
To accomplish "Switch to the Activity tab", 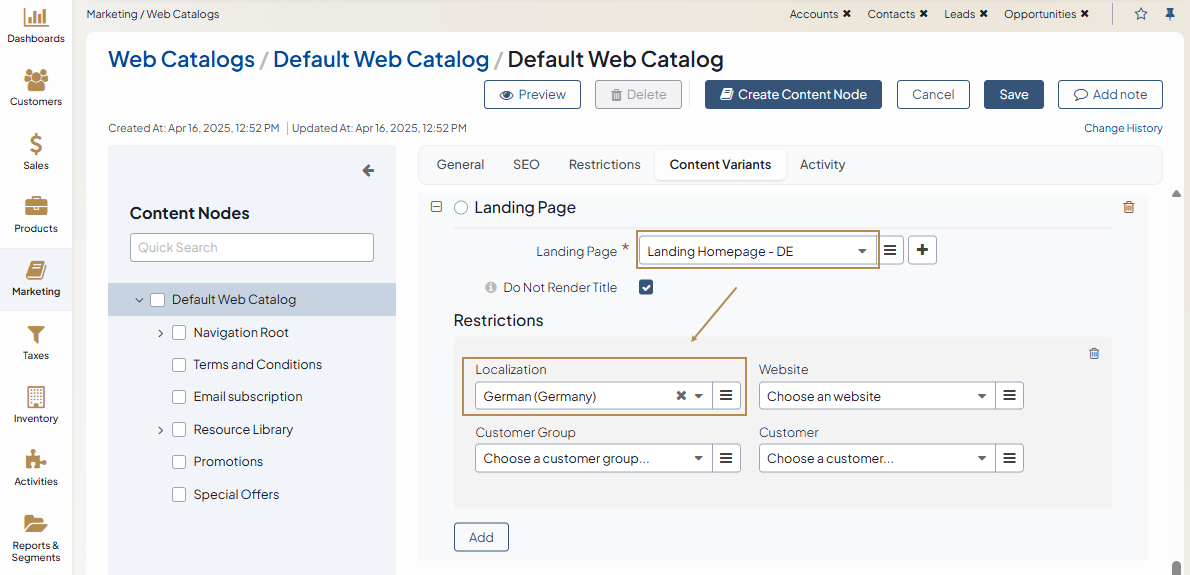I will point(822,165).
